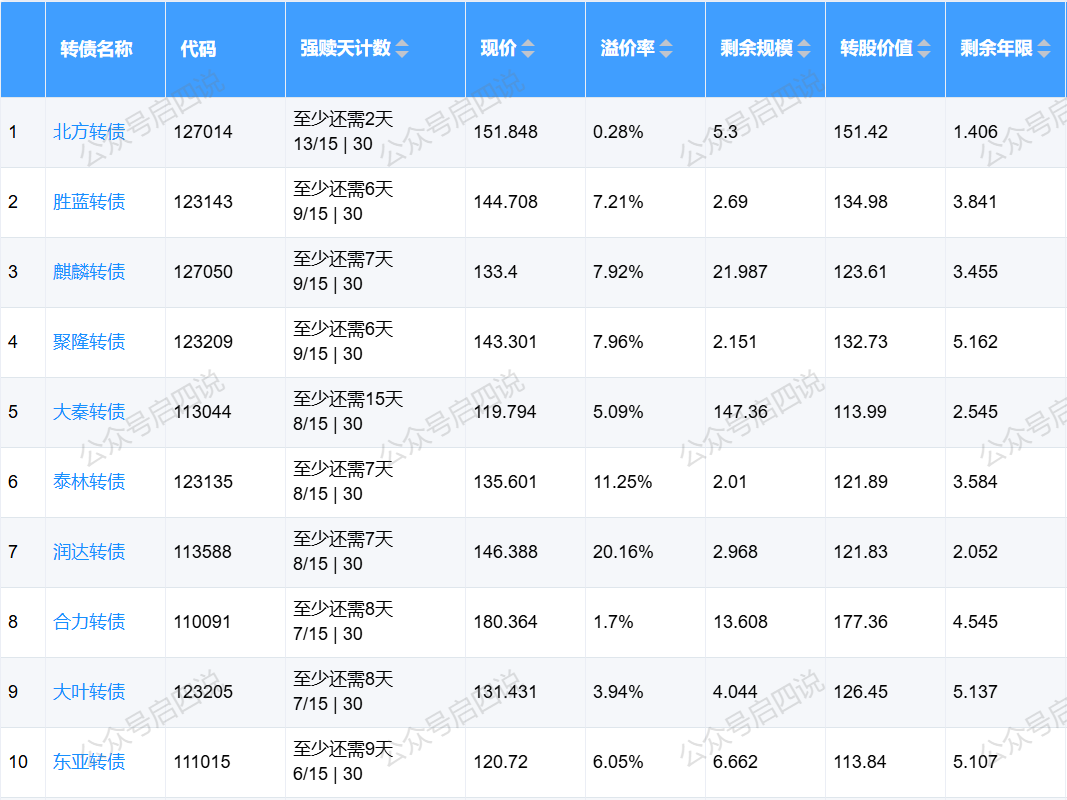This screenshot has width=1067, height=800.
Task: Sort by 剩余年限 using its arrow icon
Action: (1044, 49)
